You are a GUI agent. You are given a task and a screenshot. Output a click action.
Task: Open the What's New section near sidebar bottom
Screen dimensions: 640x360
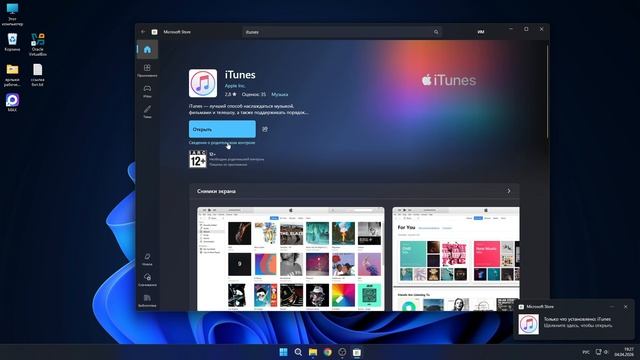pos(147,259)
